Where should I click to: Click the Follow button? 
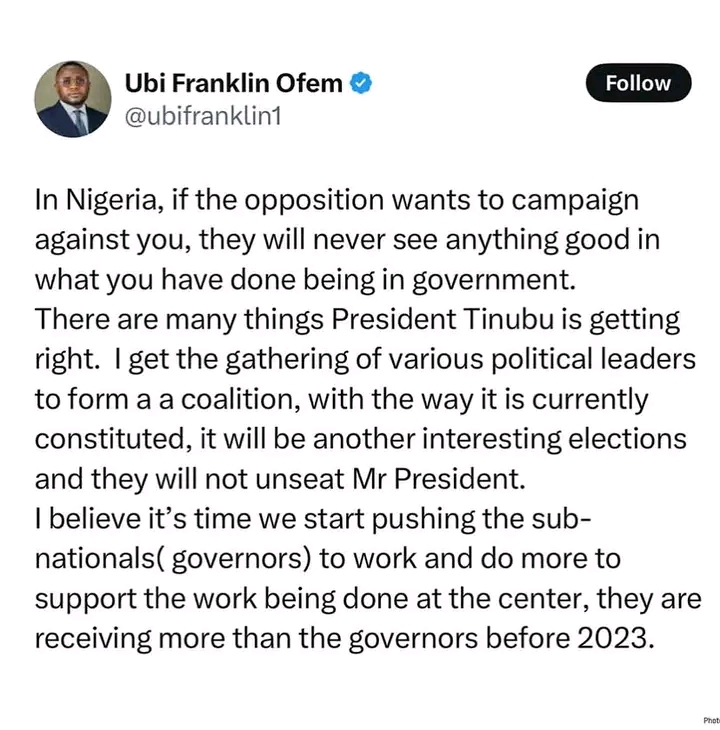637,83
